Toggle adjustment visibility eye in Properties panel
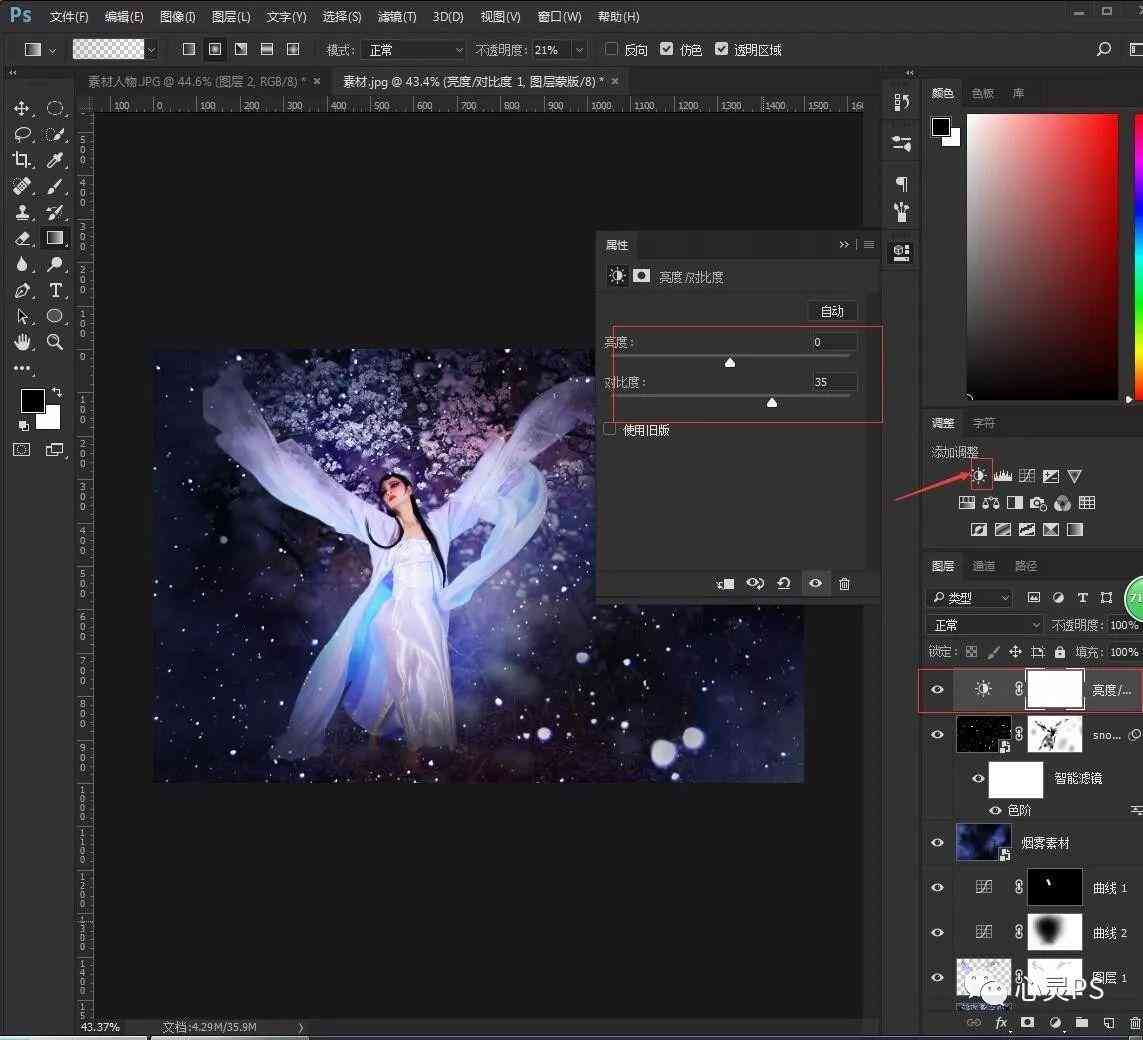The width and height of the screenshot is (1143, 1040). pyautogui.click(x=815, y=584)
